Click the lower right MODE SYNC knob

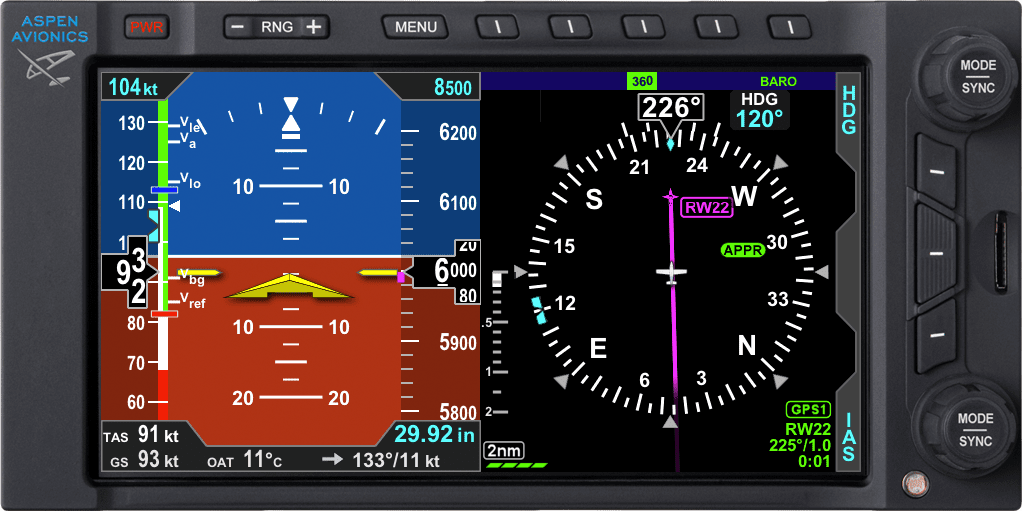[x=968, y=430]
